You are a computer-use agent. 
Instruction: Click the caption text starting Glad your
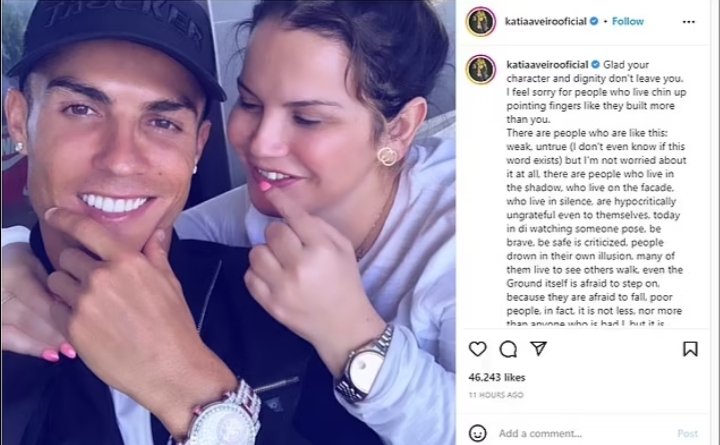tap(596, 192)
